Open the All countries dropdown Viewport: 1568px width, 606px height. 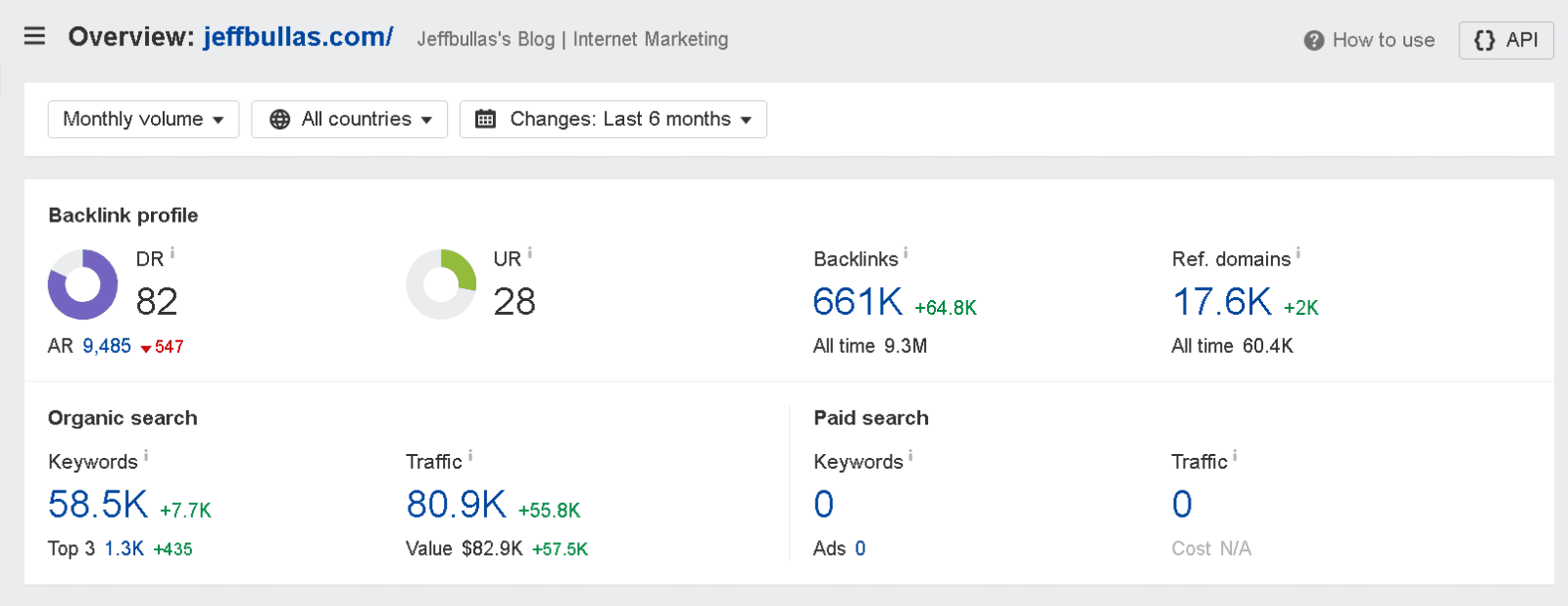[x=349, y=120]
